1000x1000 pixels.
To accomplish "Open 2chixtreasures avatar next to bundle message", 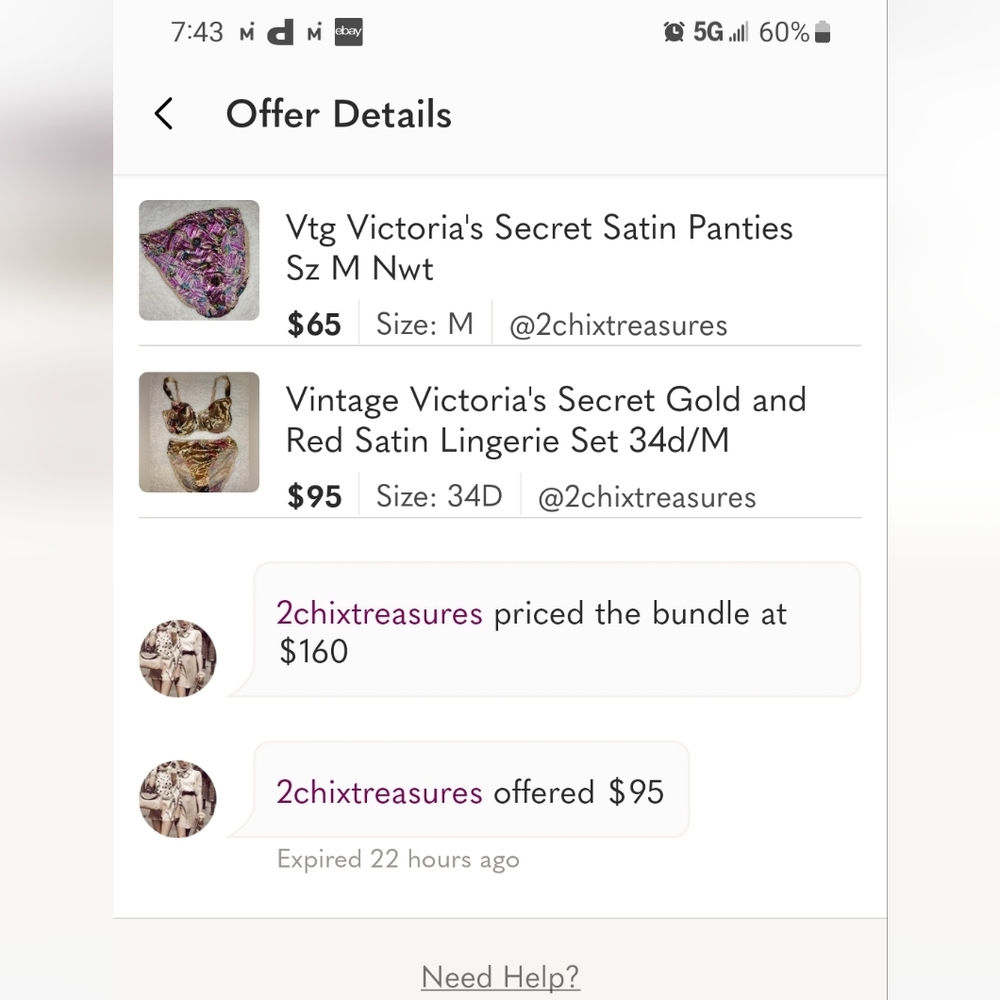I will click(x=177, y=659).
